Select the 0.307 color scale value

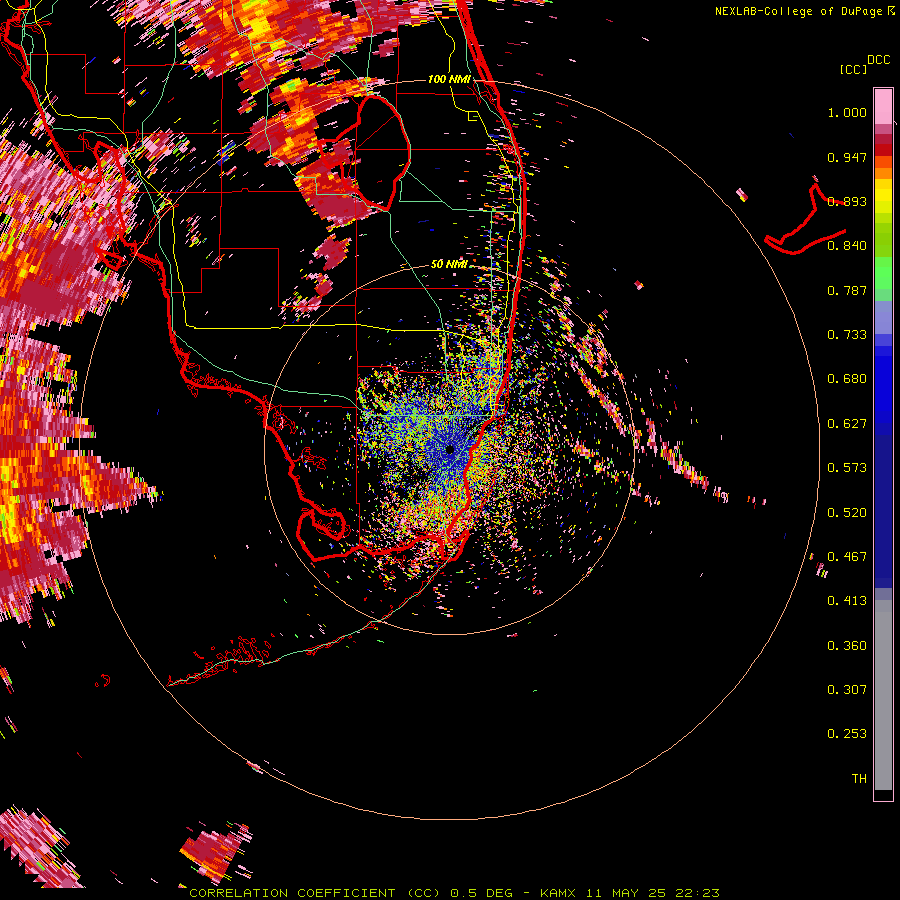point(847,690)
